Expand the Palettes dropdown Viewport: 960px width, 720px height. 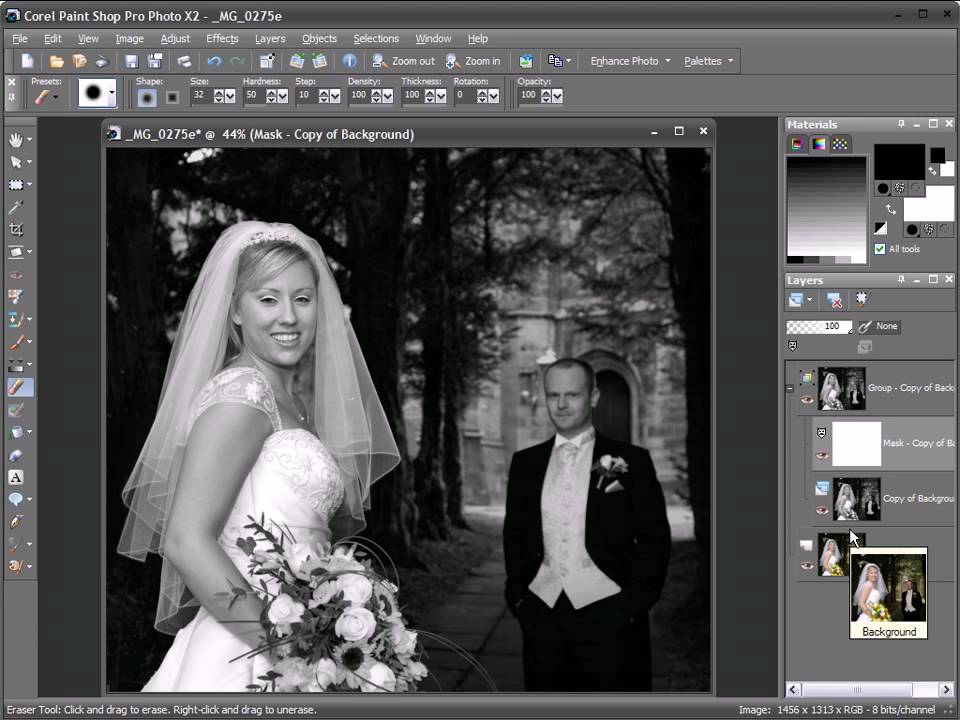coord(708,61)
